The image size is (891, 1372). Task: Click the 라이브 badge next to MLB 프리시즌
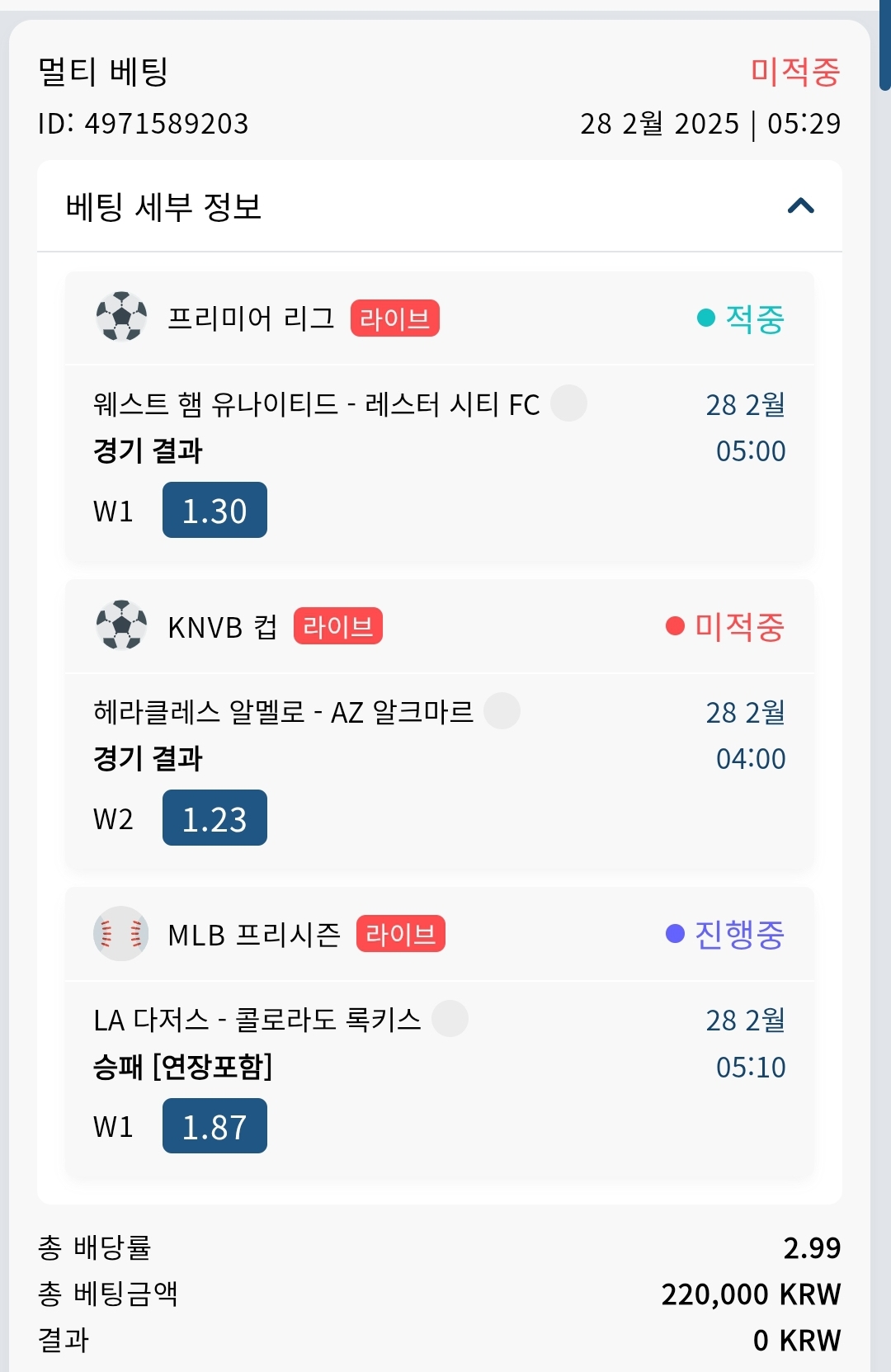point(400,934)
